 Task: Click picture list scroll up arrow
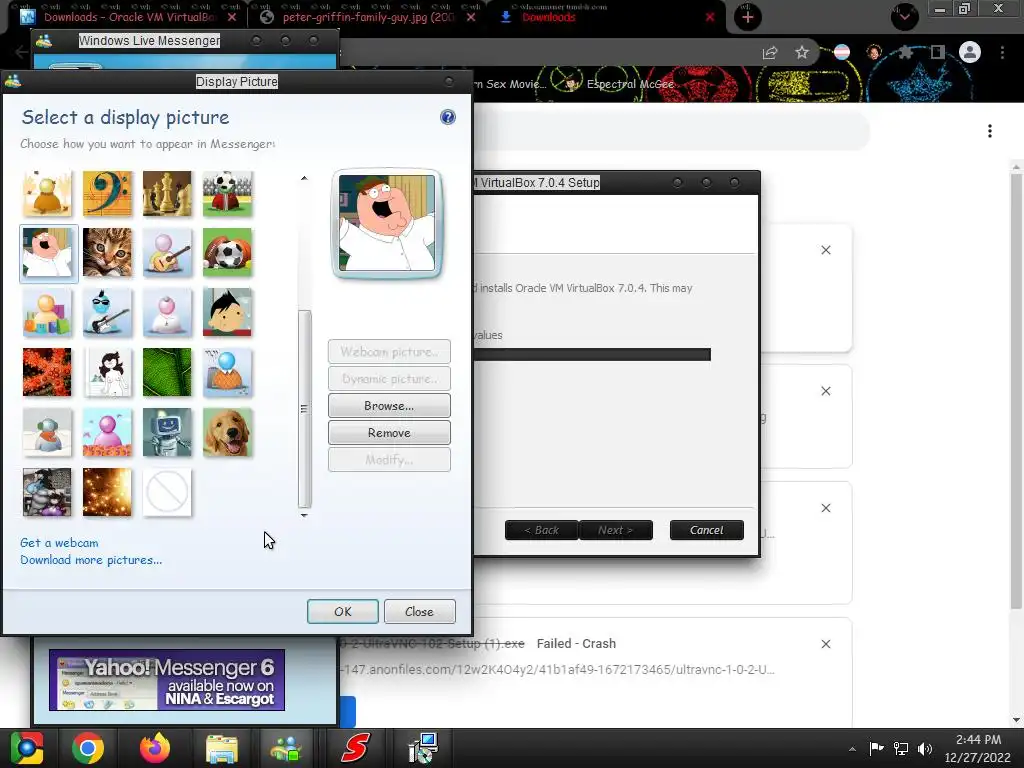(x=304, y=178)
